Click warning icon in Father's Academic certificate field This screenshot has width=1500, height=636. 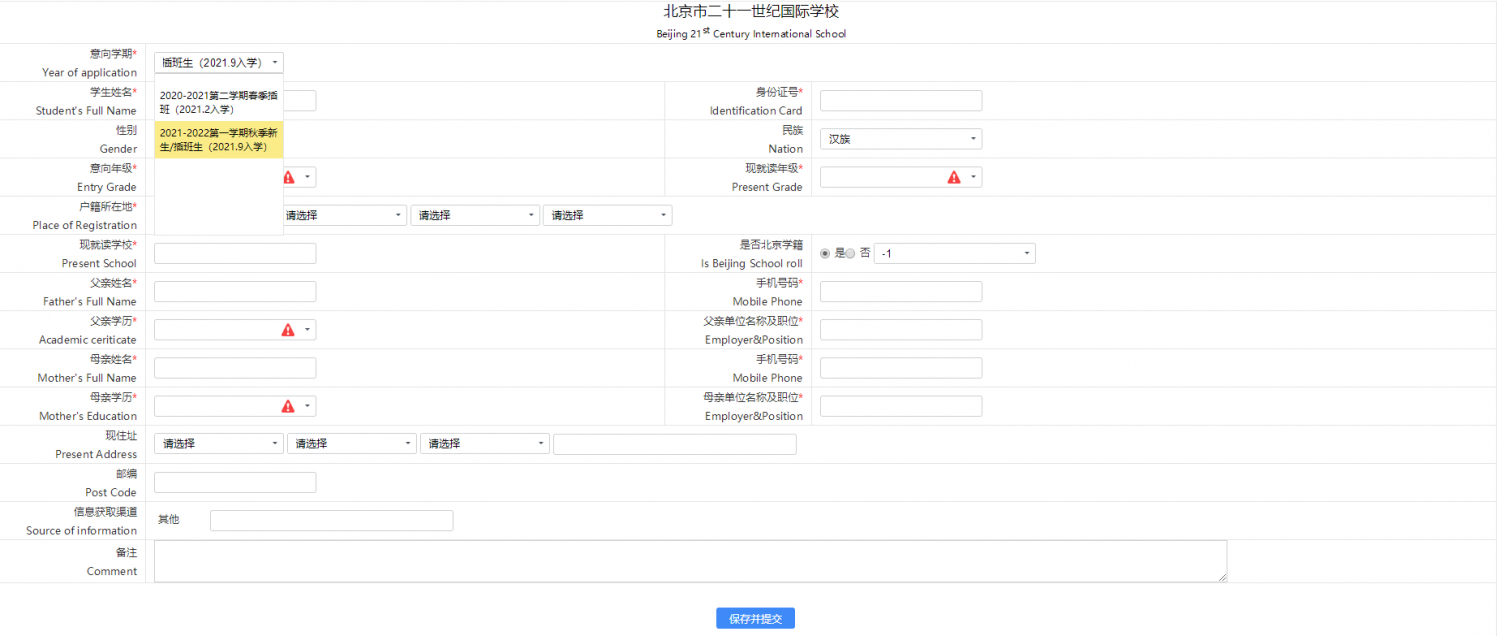click(x=288, y=330)
